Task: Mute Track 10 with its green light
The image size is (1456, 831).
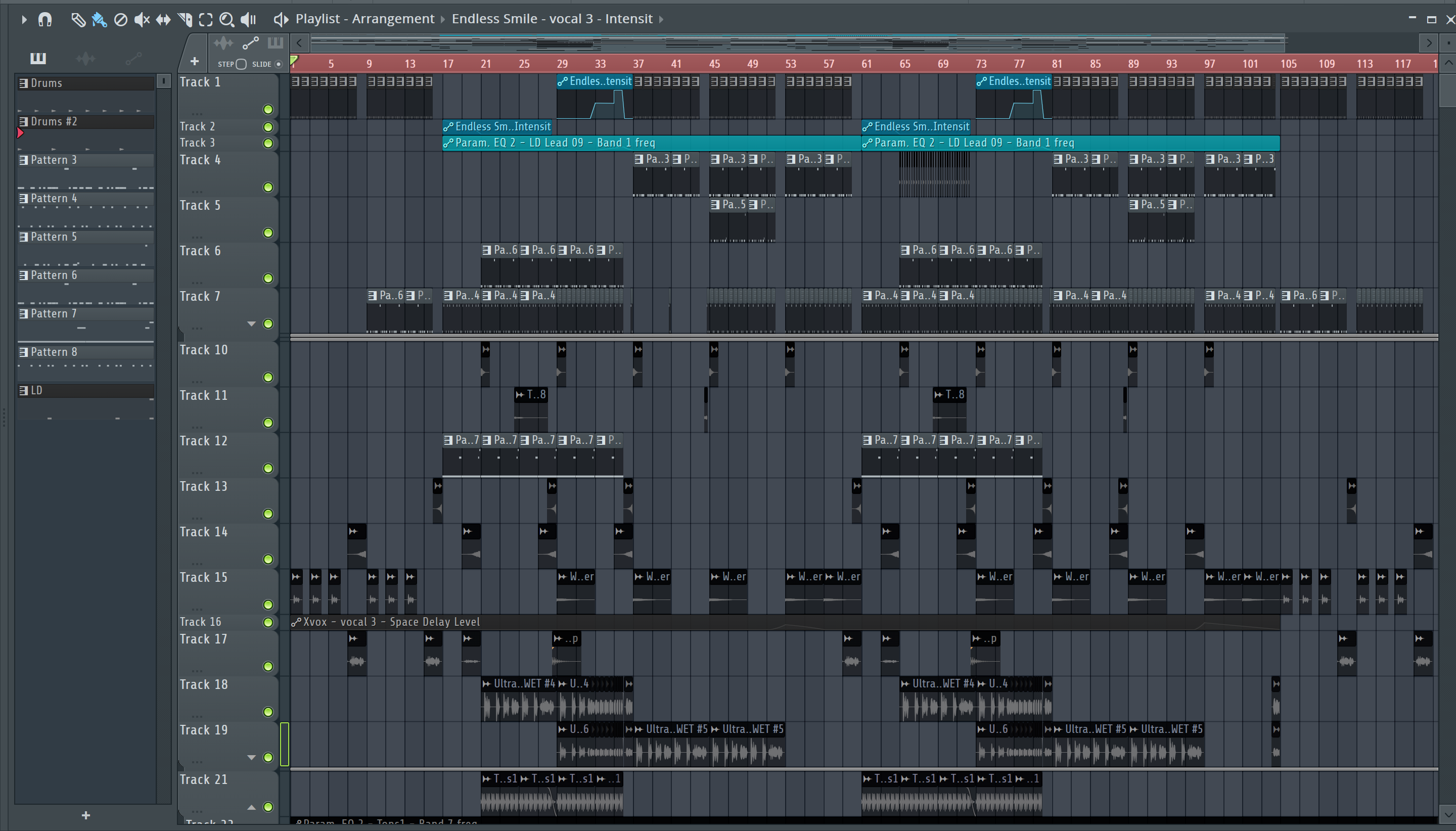Action: 267,377
